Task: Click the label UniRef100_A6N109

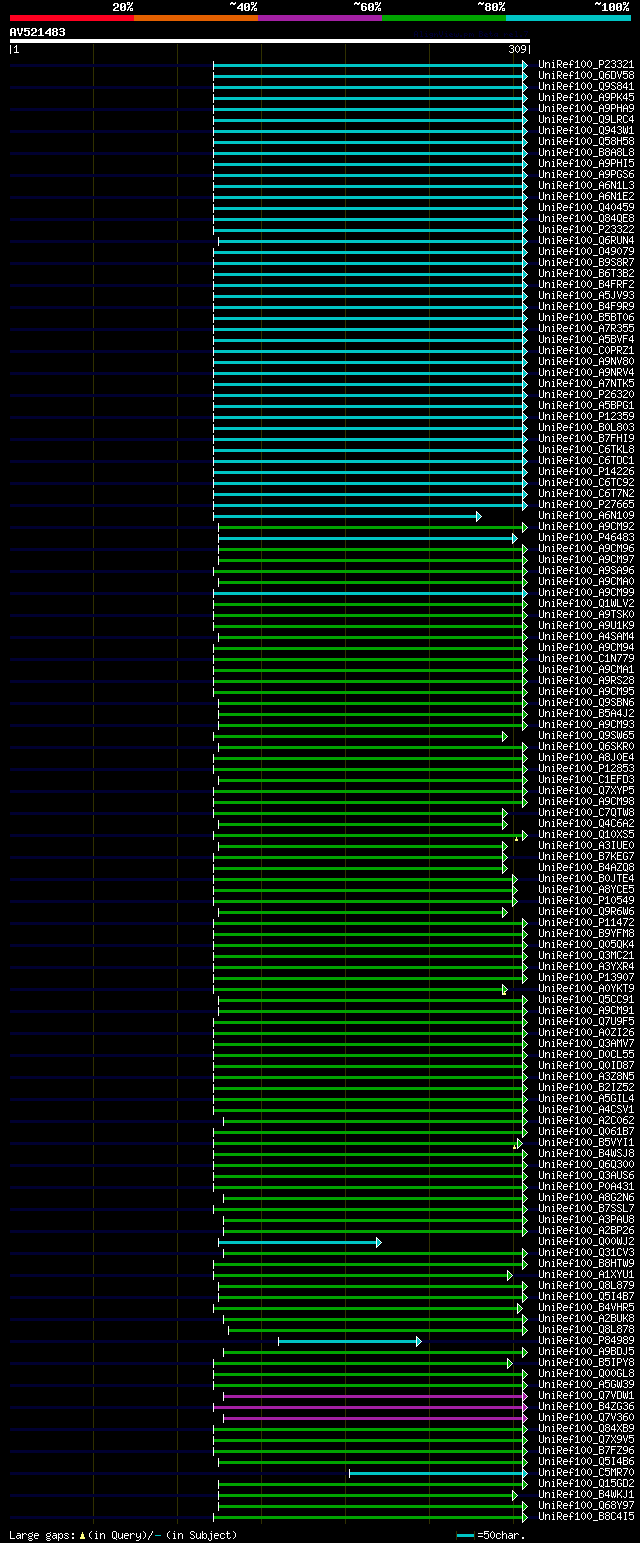Action: coord(586,515)
